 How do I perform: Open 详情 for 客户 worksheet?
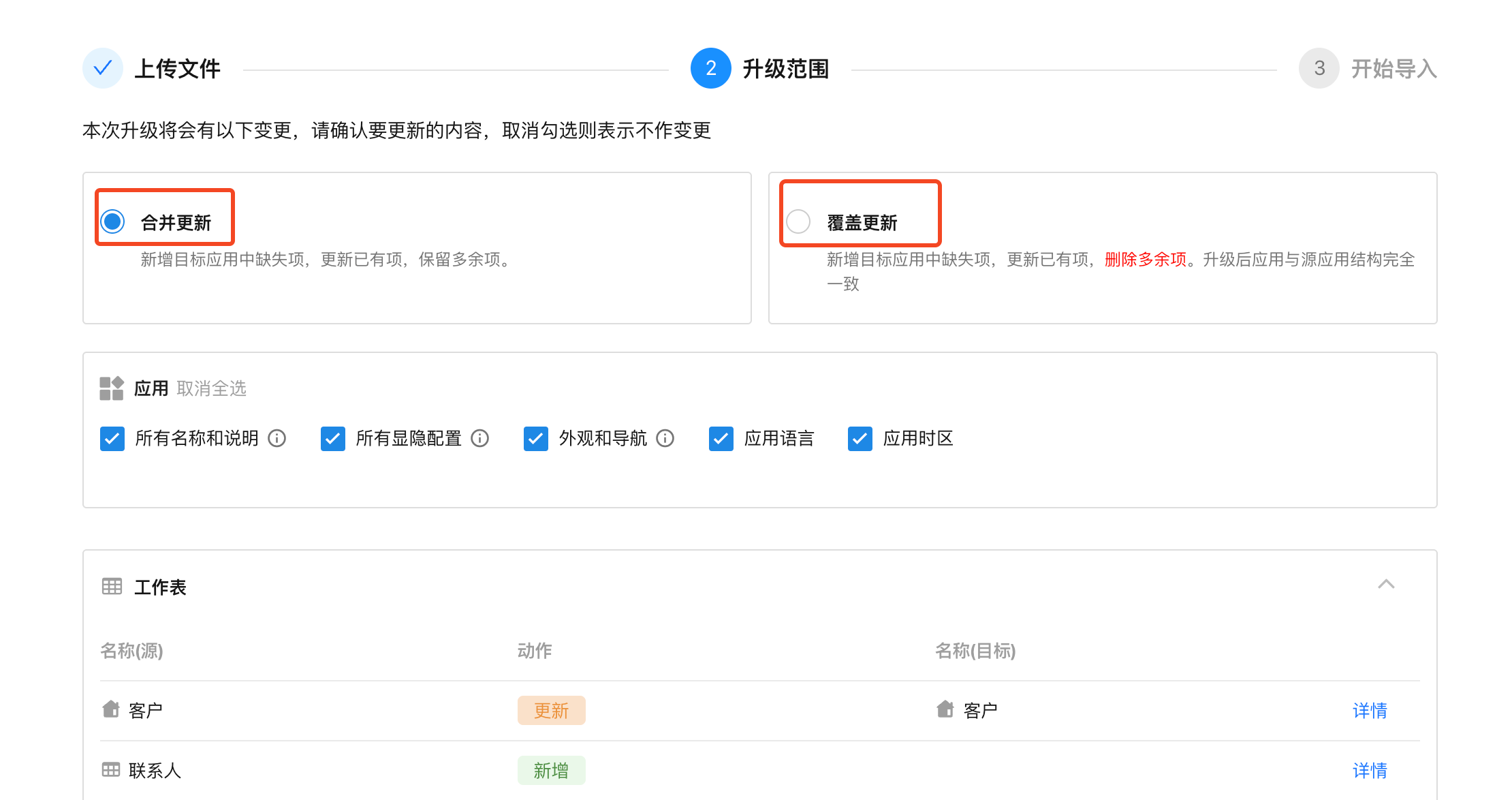1370,711
